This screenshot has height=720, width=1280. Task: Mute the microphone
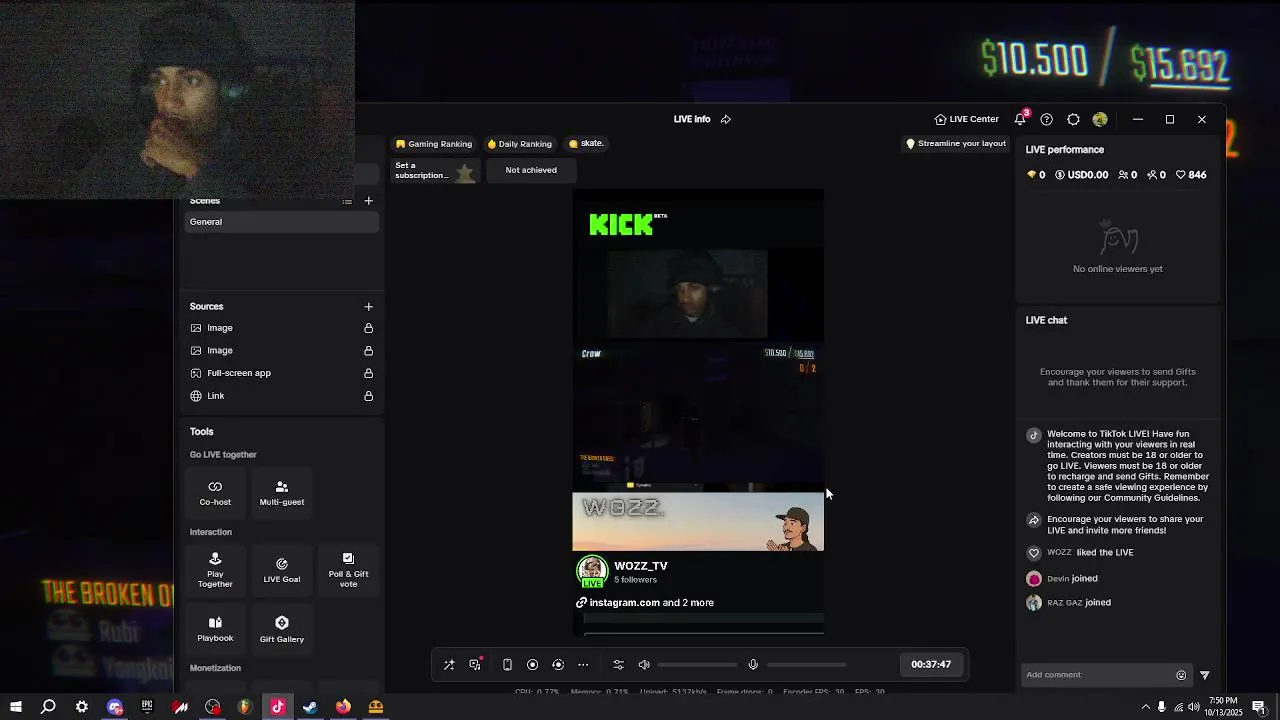753,665
